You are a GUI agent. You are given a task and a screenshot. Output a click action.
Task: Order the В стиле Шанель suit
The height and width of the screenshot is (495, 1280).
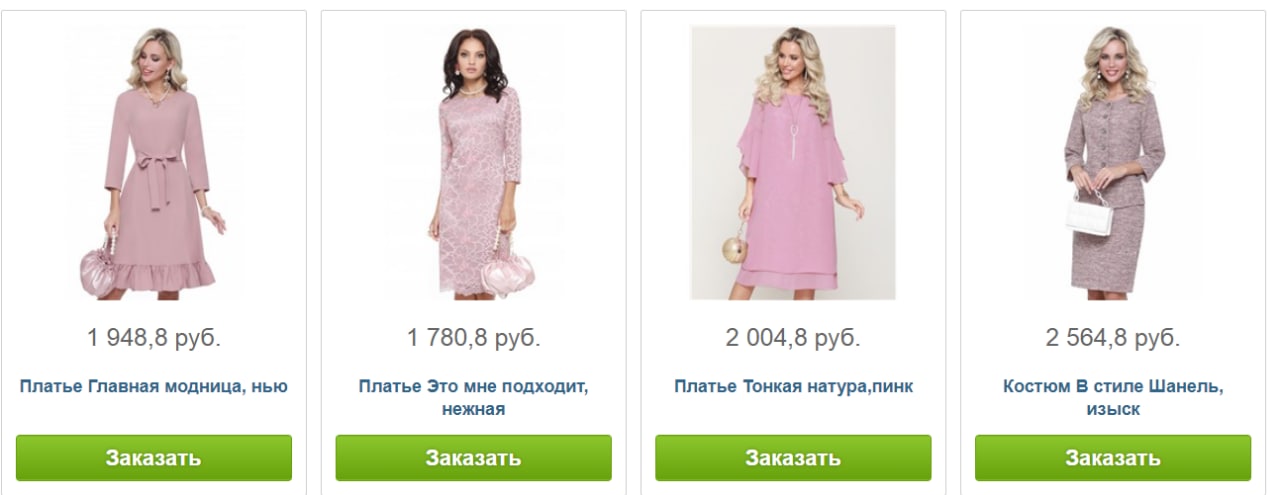(x=1113, y=458)
